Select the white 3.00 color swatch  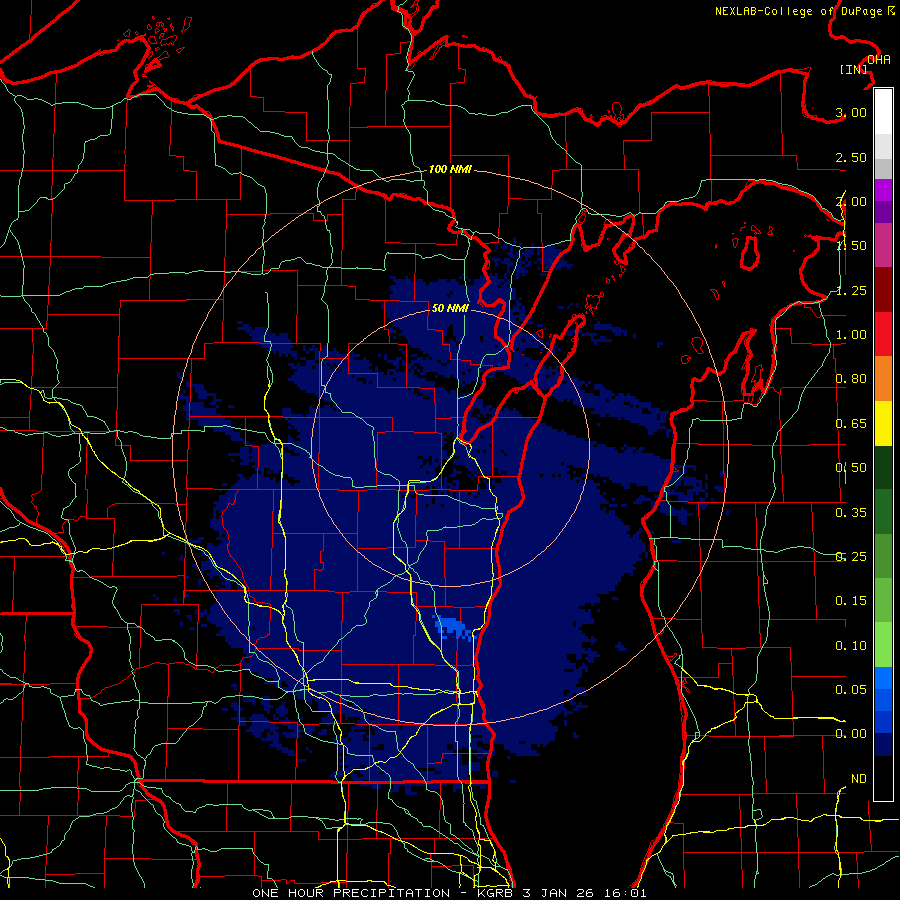point(883,112)
